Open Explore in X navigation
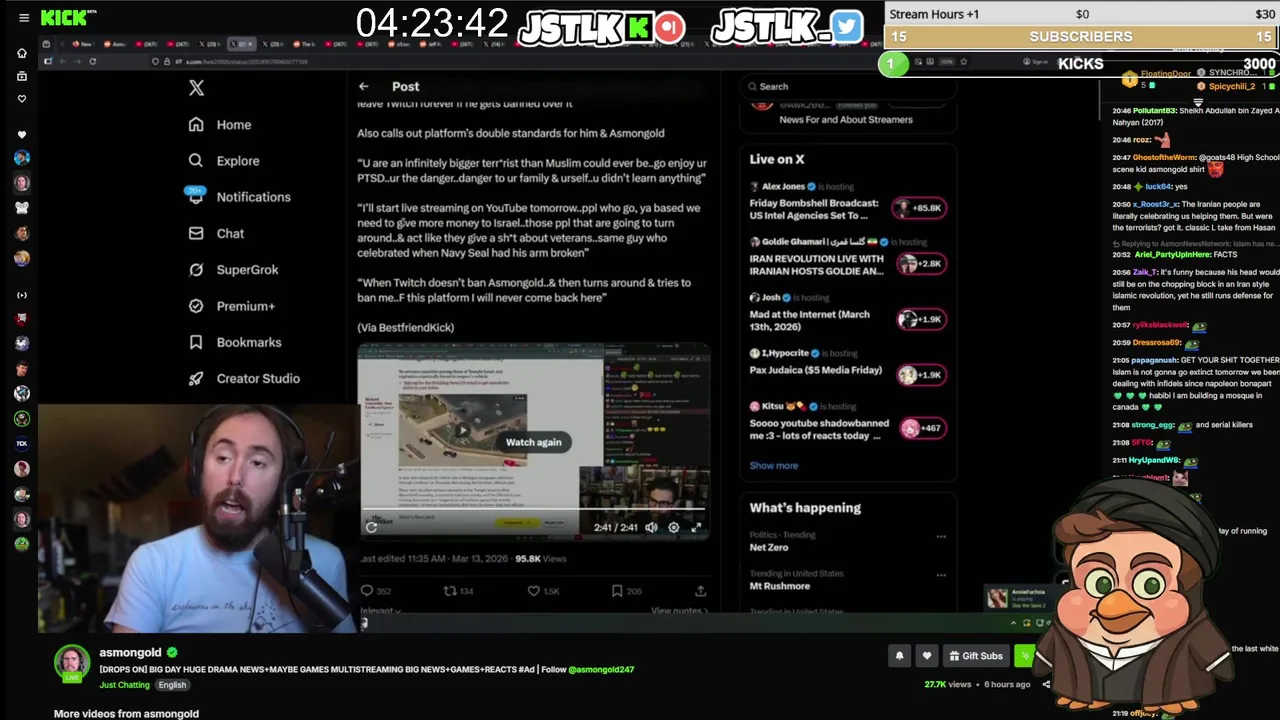This screenshot has height=720, width=1280. pos(224,161)
